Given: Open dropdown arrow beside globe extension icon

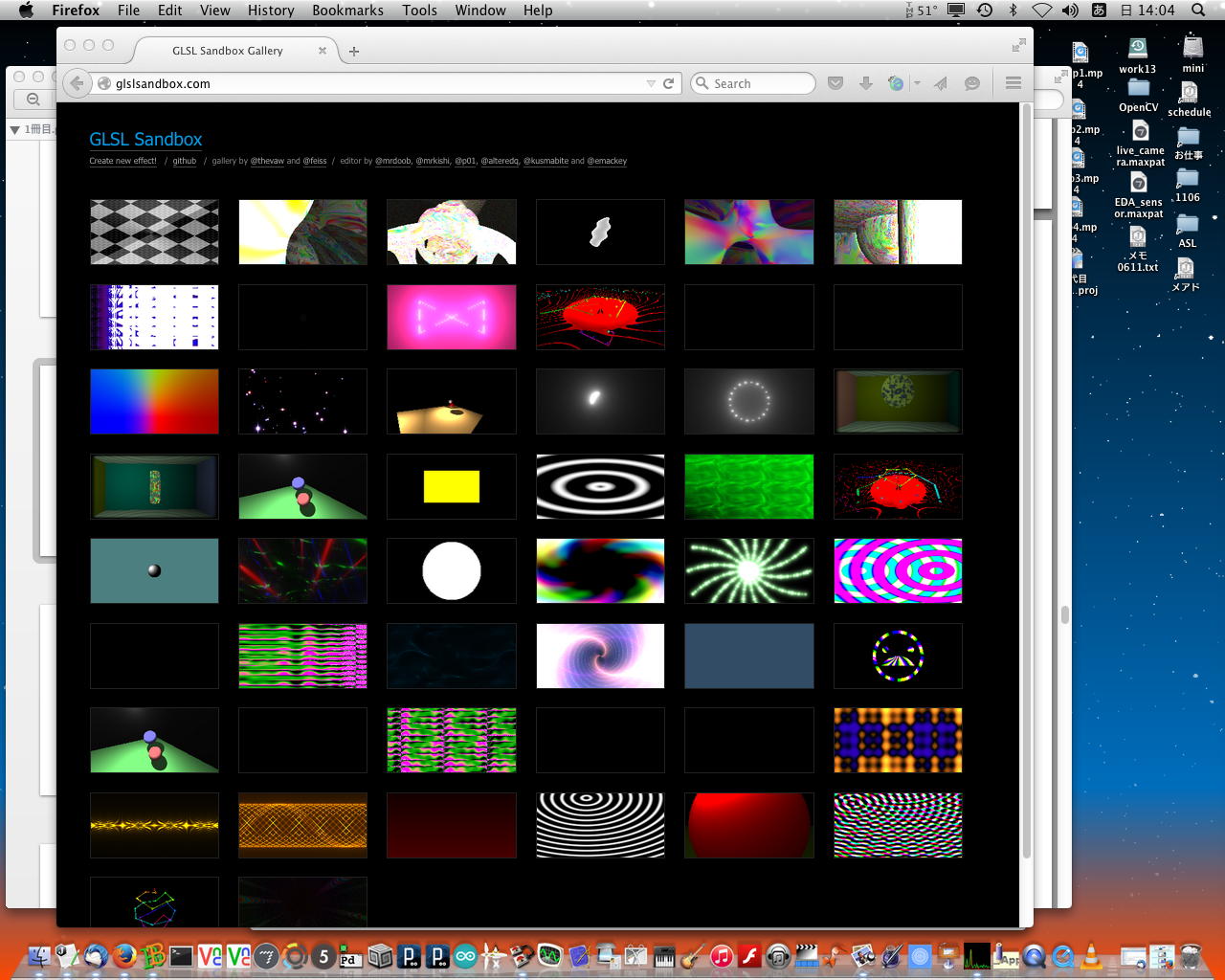Looking at the screenshot, I should tap(917, 83).
